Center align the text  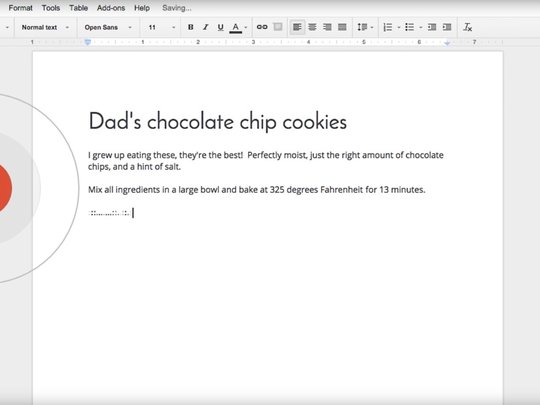(x=312, y=27)
